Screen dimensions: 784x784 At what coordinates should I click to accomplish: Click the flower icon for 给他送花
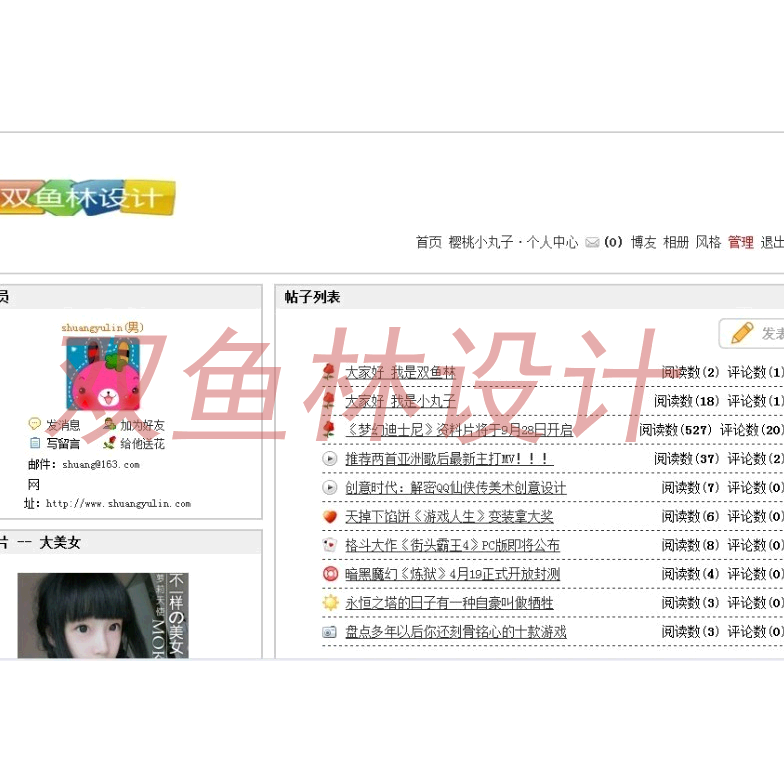tap(110, 442)
